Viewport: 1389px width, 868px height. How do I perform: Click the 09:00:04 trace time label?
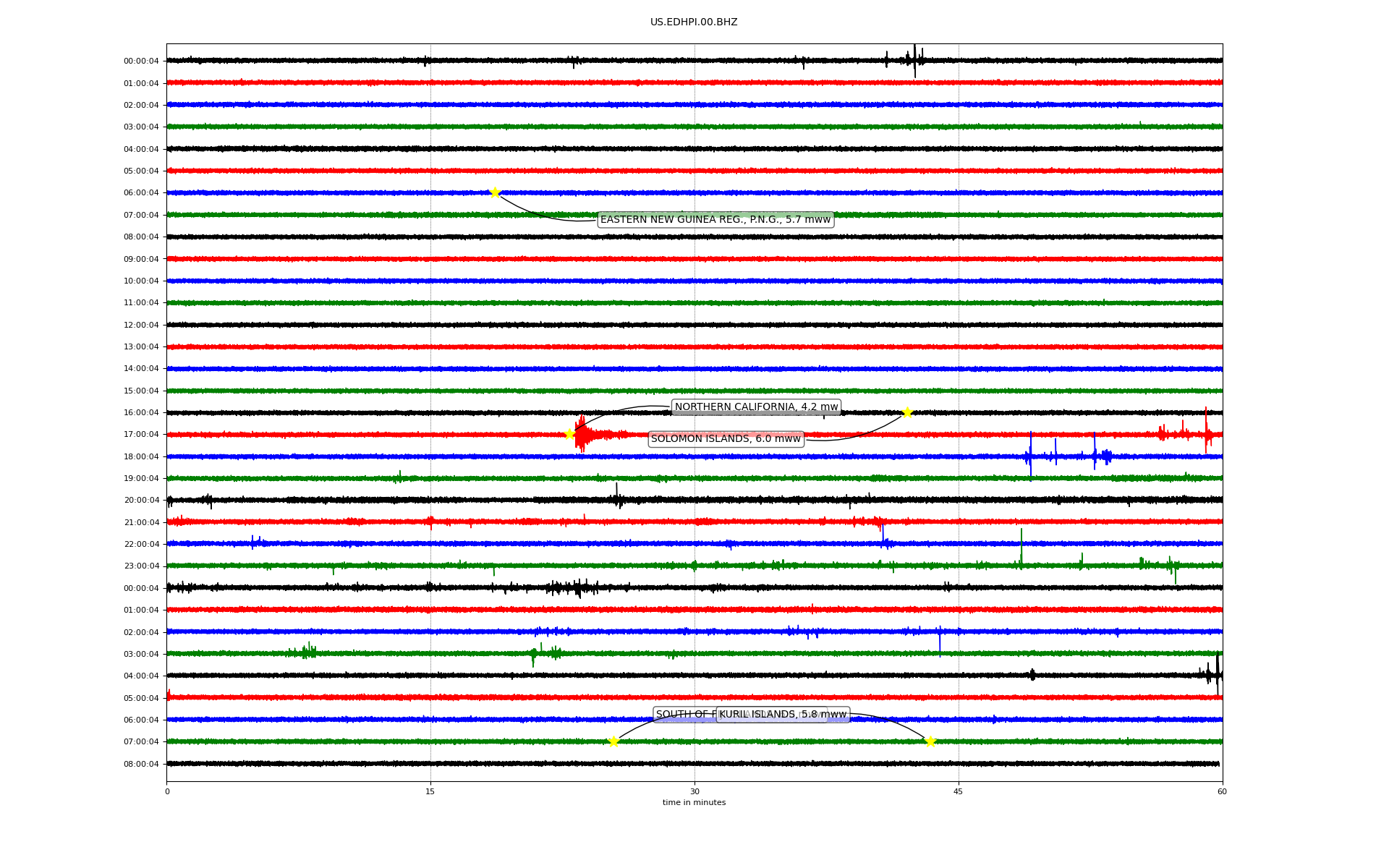pyautogui.click(x=141, y=259)
